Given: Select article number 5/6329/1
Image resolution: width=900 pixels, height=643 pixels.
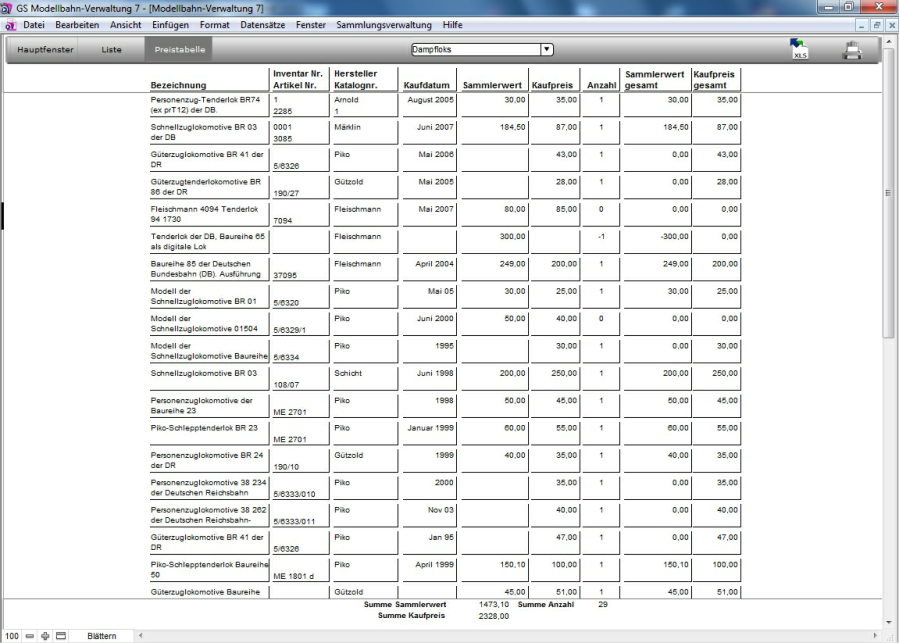Looking at the screenshot, I should [290, 330].
